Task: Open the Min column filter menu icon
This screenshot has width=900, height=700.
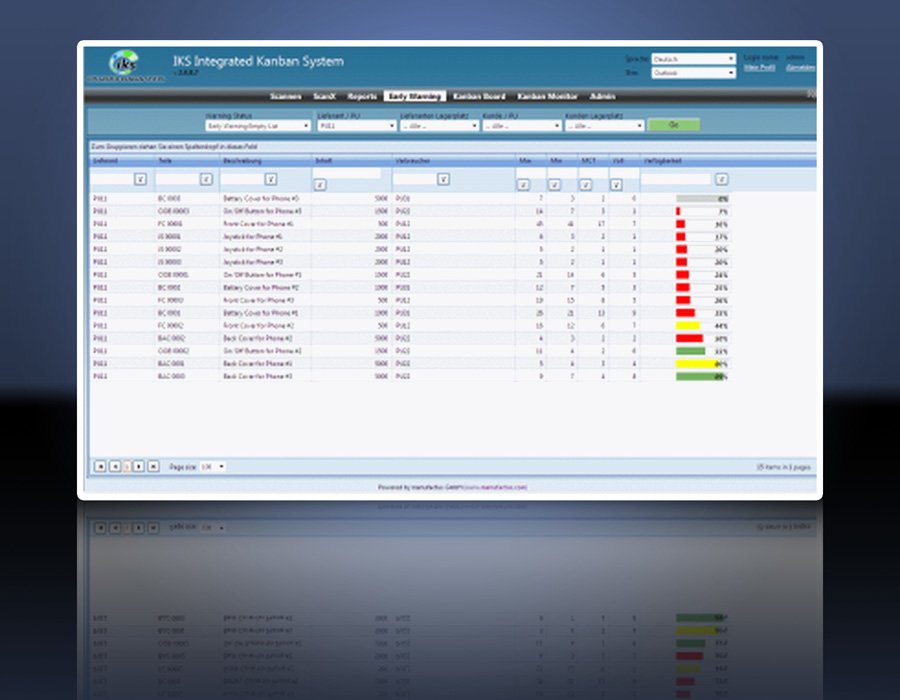Action: point(554,185)
